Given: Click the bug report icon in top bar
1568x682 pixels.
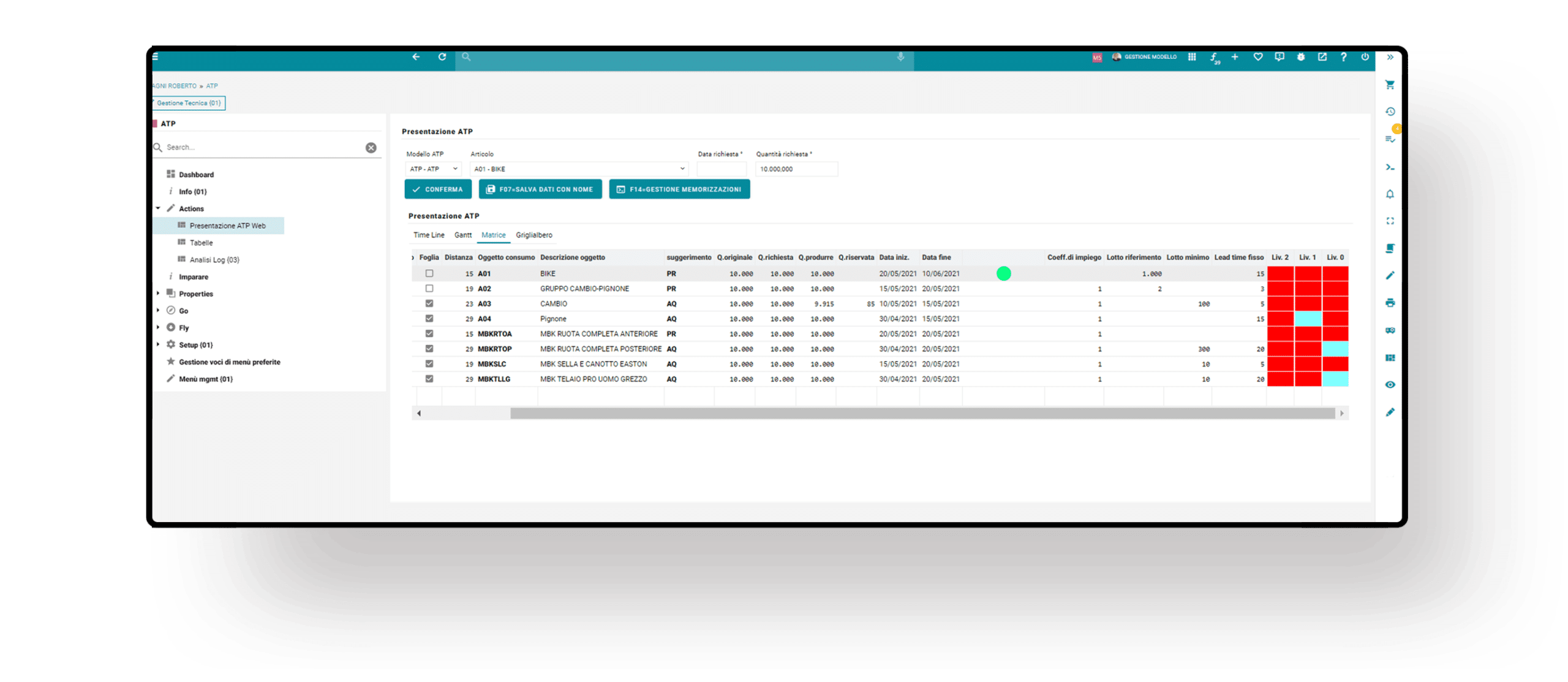Looking at the screenshot, I should coord(1301,57).
